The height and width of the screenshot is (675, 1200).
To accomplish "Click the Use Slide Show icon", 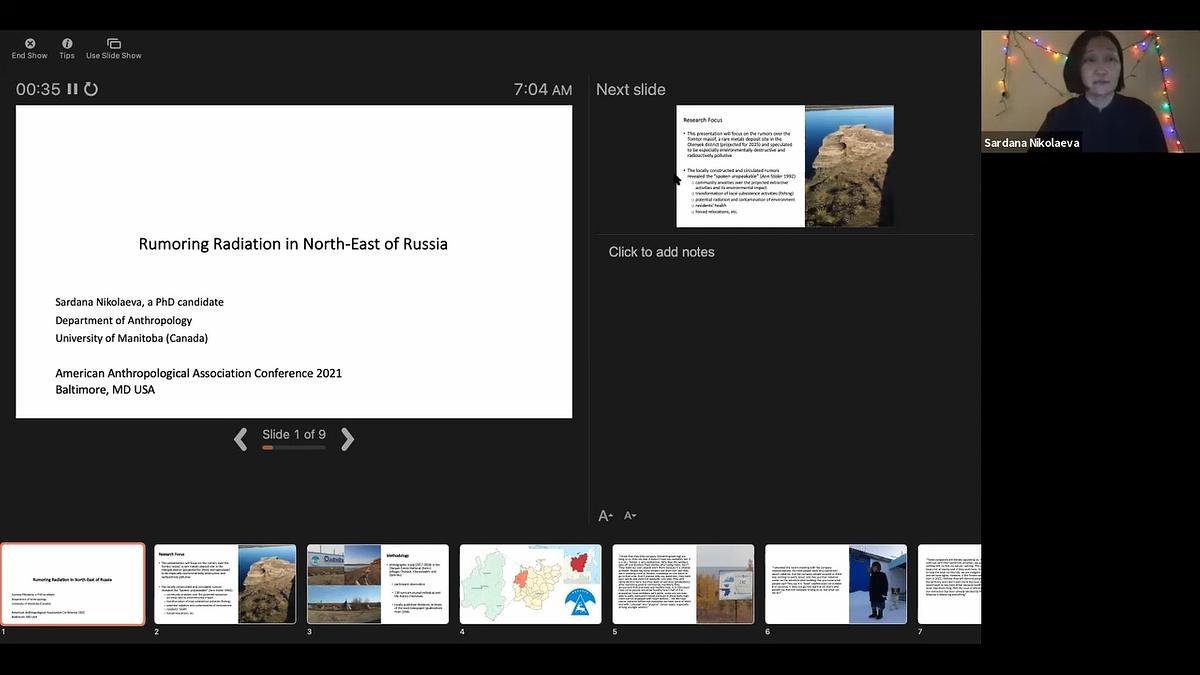I will [114, 44].
